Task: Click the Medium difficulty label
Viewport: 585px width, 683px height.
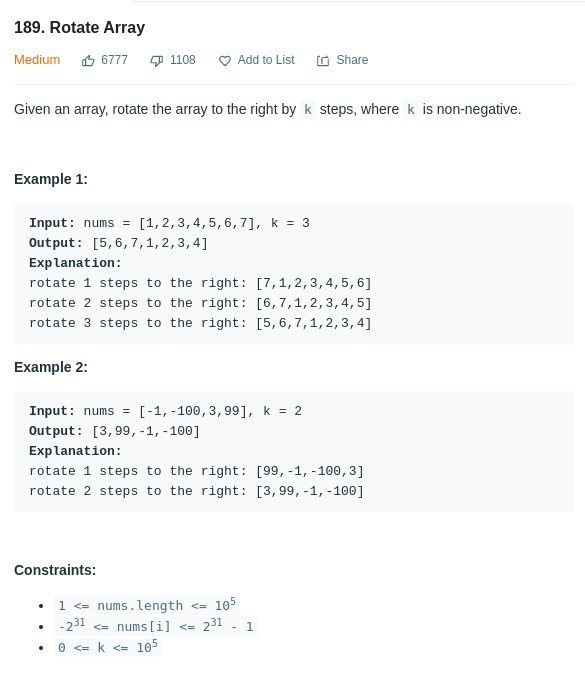Action: tap(37, 60)
